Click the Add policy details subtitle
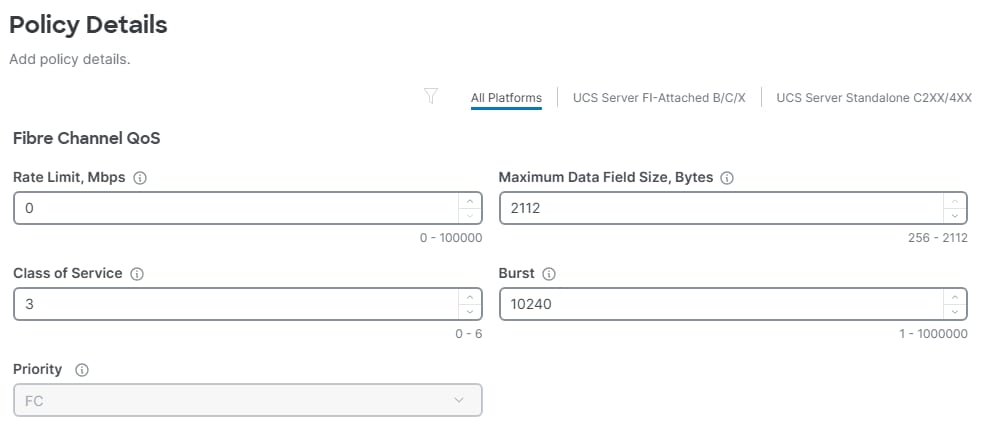Viewport: 983px width, 437px height. pyautogui.click(x=70, y=60)
